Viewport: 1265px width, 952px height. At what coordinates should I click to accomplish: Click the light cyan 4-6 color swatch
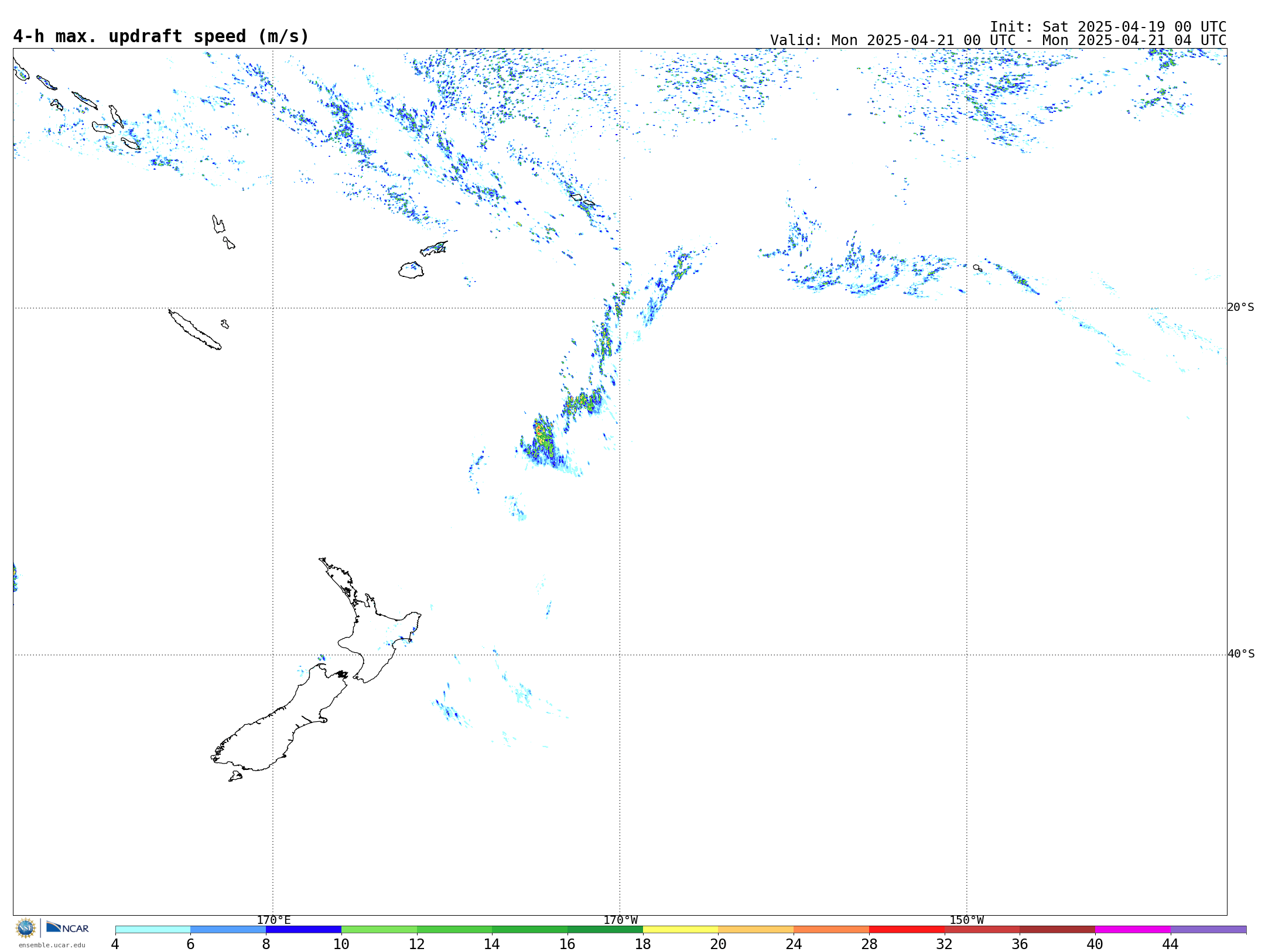pos(153,929)
